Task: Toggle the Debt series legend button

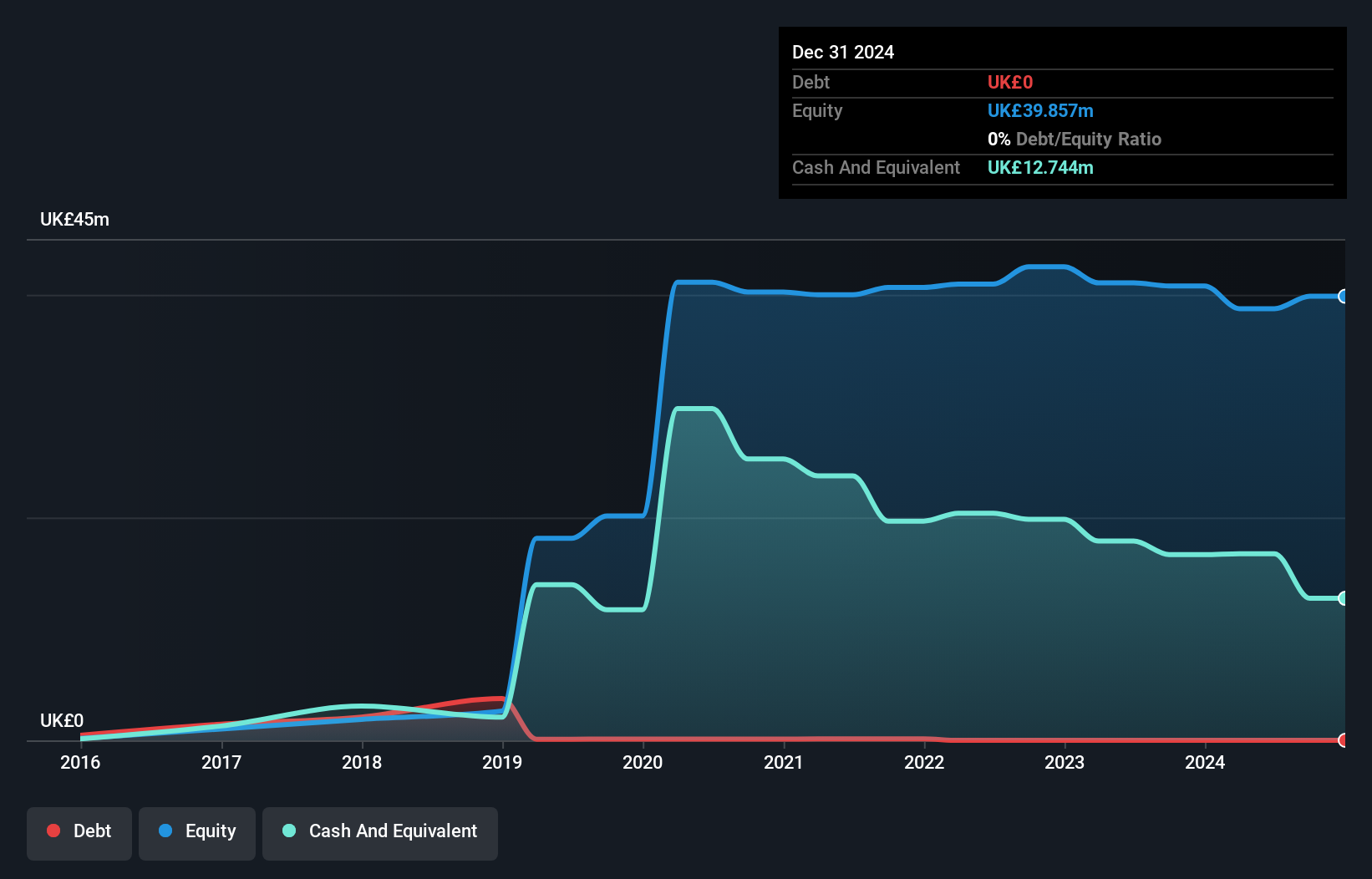Action: click(x=79, y=833)
